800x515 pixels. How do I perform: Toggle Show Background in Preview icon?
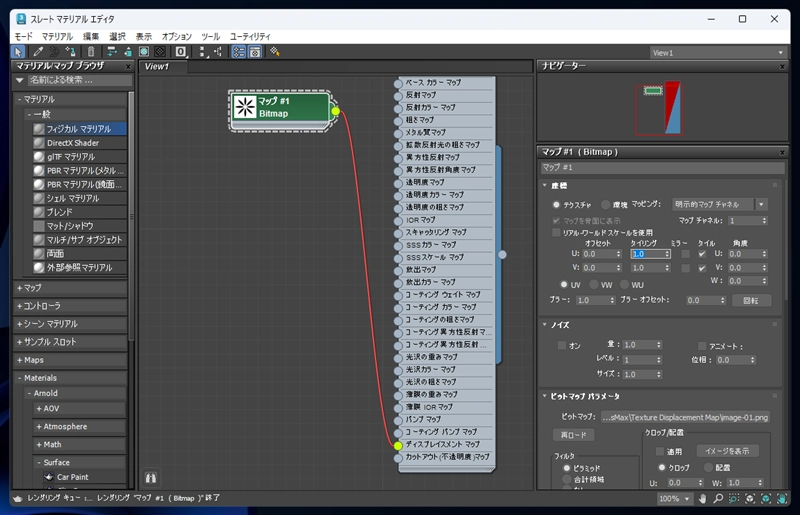160,52
